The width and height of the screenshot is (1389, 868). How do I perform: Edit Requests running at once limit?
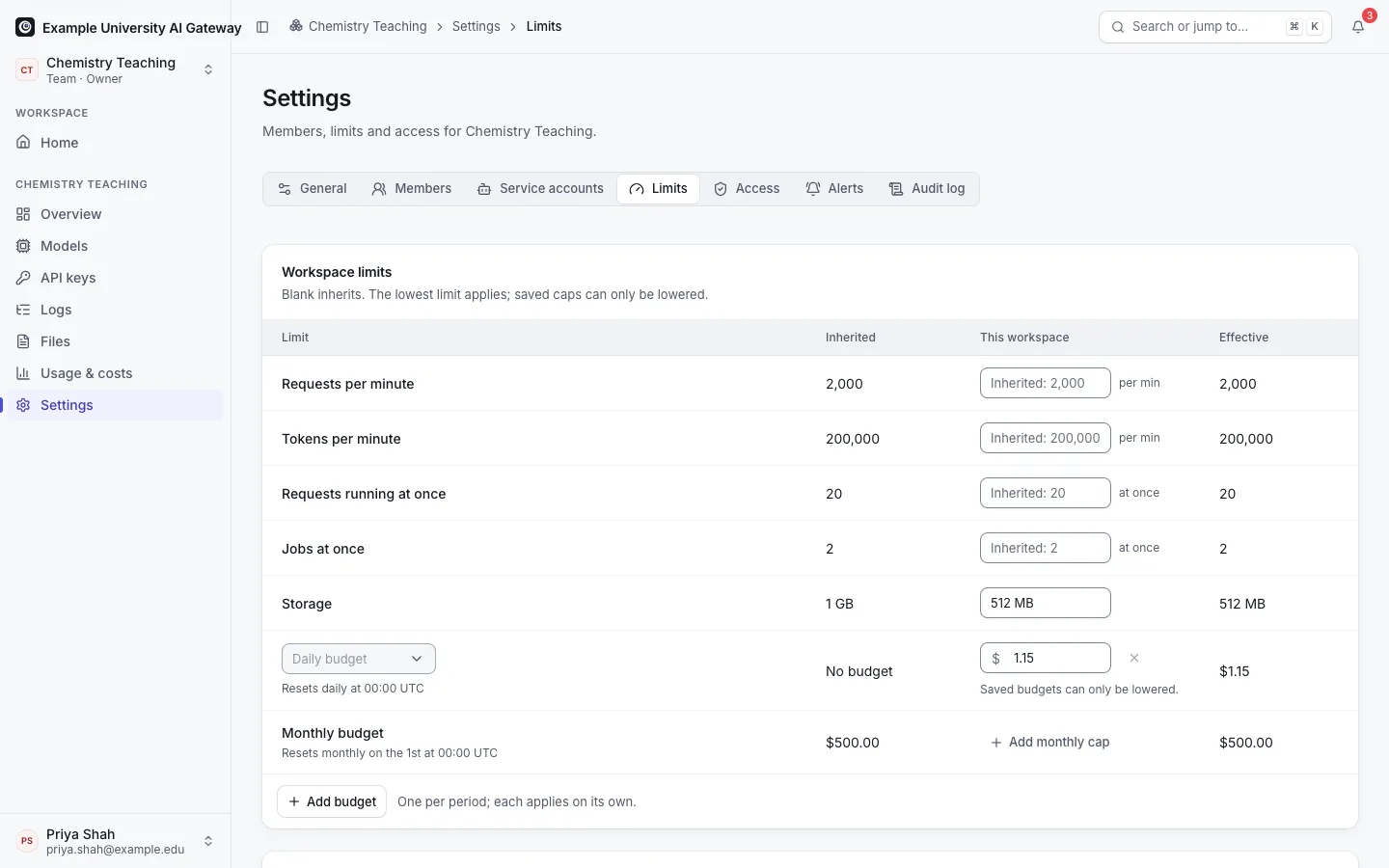[x=1046, y=493]
